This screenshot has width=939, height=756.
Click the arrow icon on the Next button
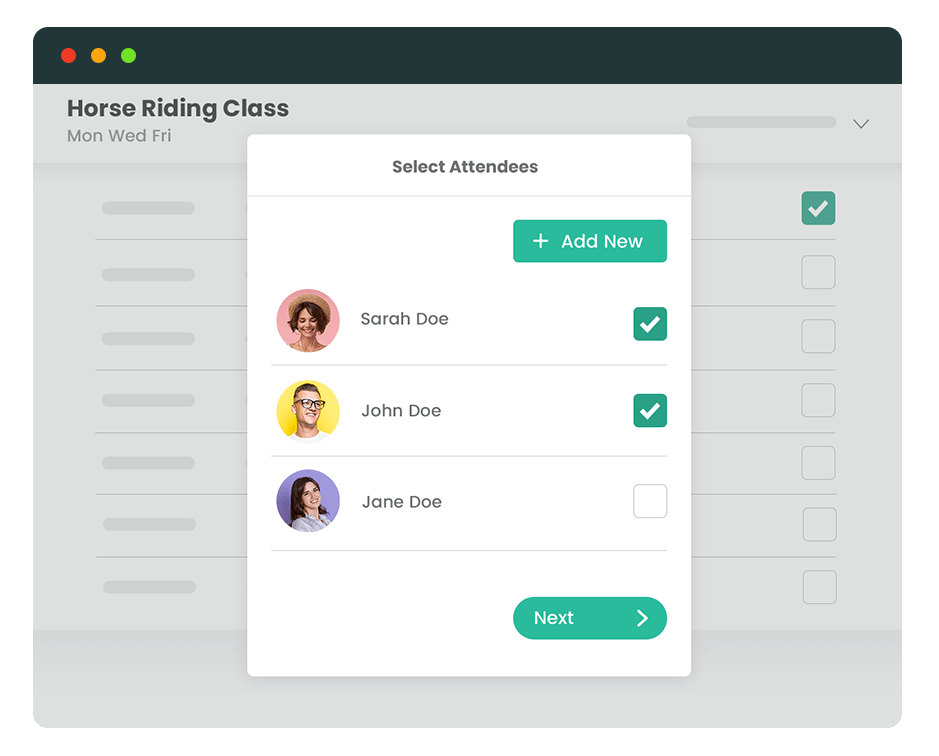point(643,618)
